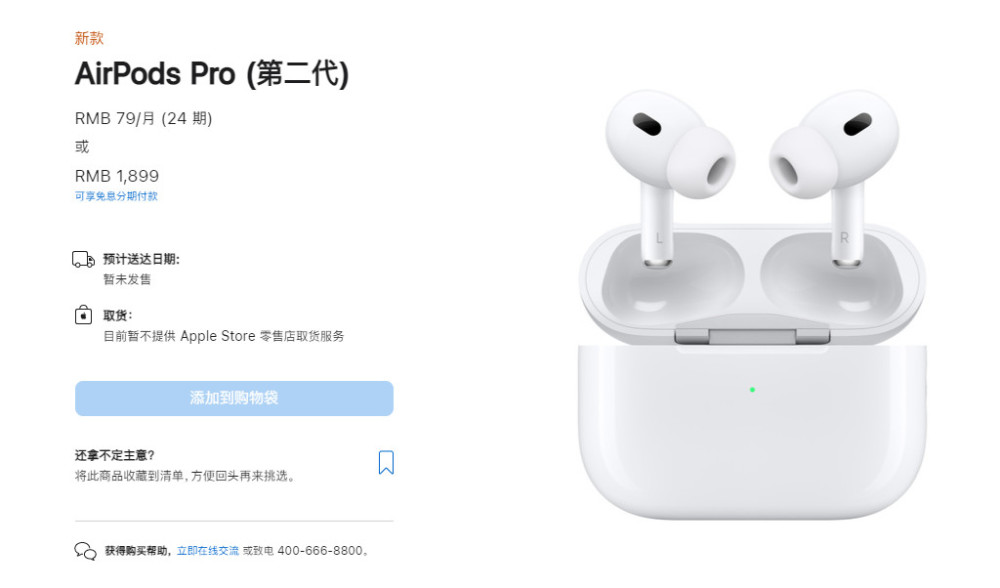The height and width of the screenshot is (588, 1000).
Task: Click the 暂未发售 availability text
Action: (x=127, y=279)
